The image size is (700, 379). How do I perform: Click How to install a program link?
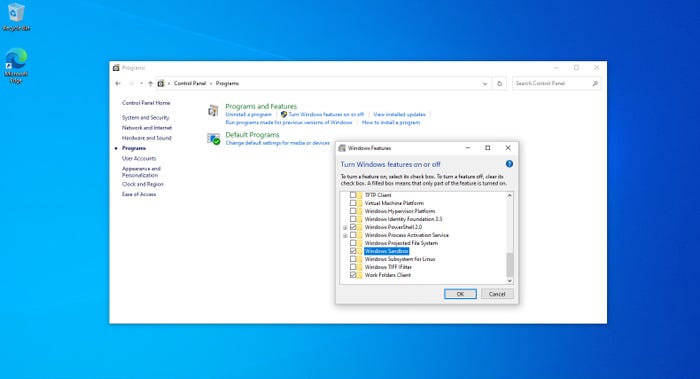[x=391, y=122]
